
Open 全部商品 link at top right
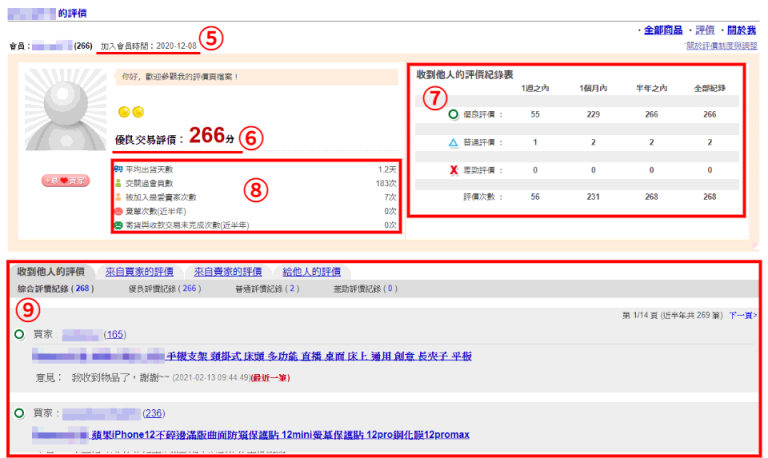pos(662,31)
